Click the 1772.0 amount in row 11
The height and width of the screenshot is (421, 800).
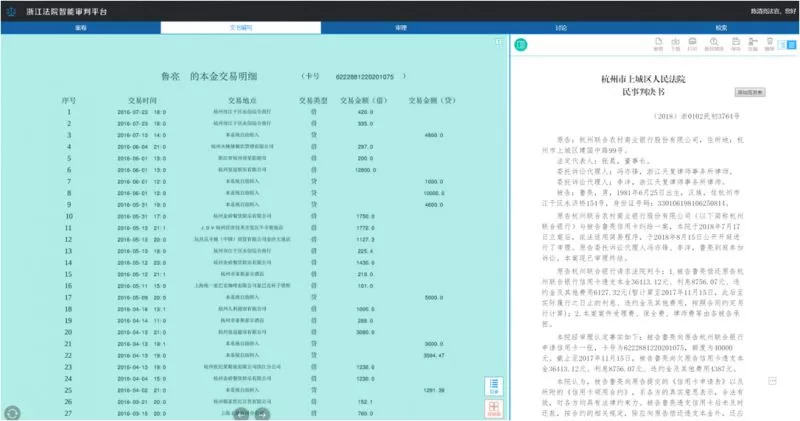click(365, 228)
